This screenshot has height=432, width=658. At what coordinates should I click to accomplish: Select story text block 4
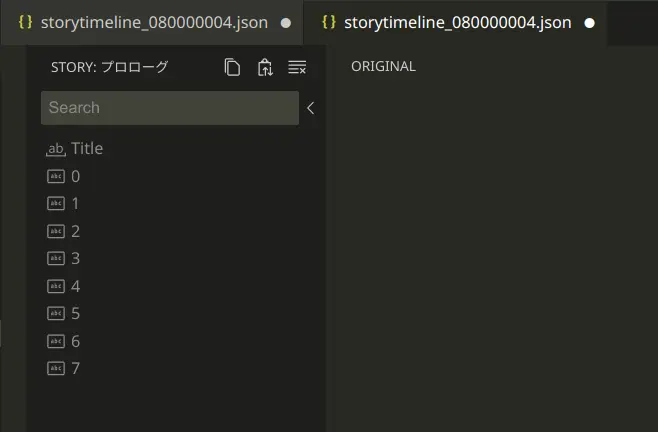click(x=75, y=286)
